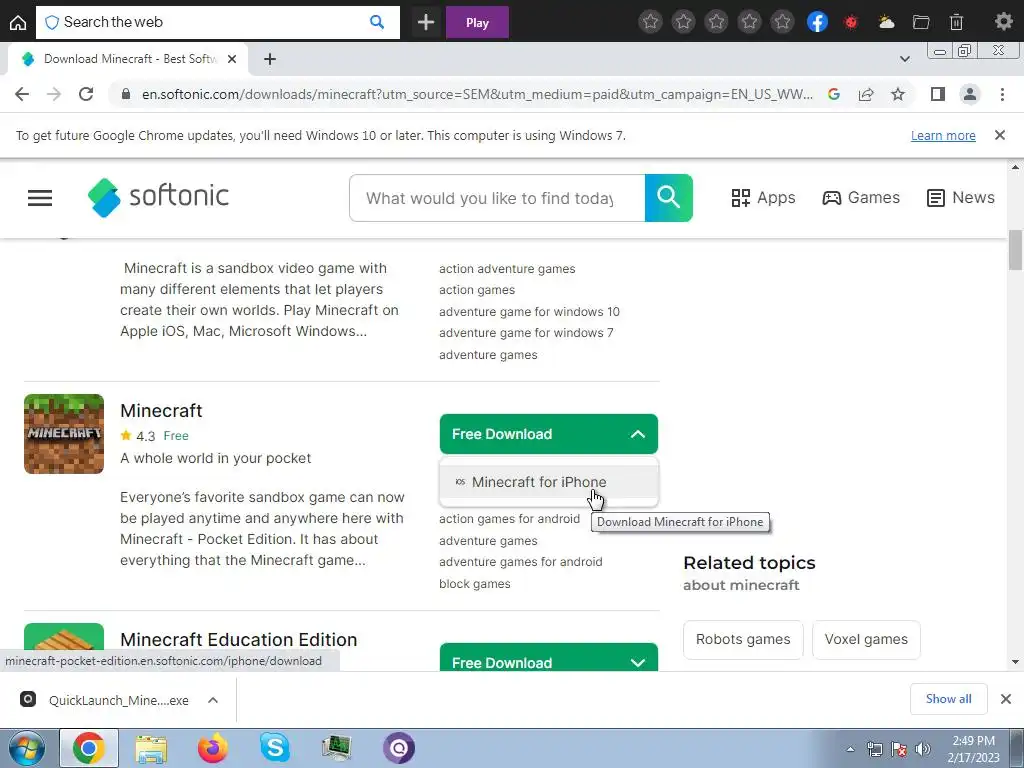Reload the current page
Viewport: 1024px width, 768px height.
click(86, 94)
